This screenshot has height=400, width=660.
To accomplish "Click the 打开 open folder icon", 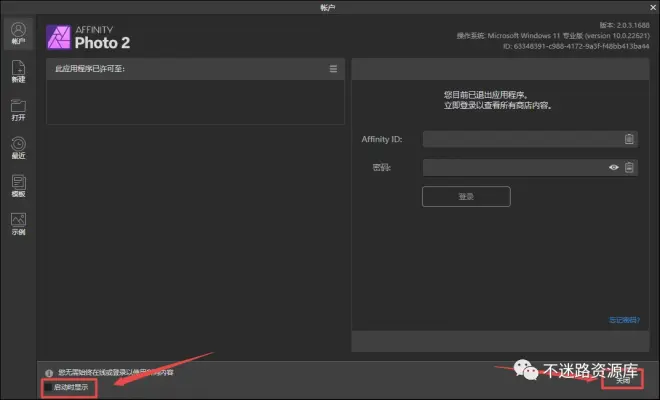I will 18,109.
